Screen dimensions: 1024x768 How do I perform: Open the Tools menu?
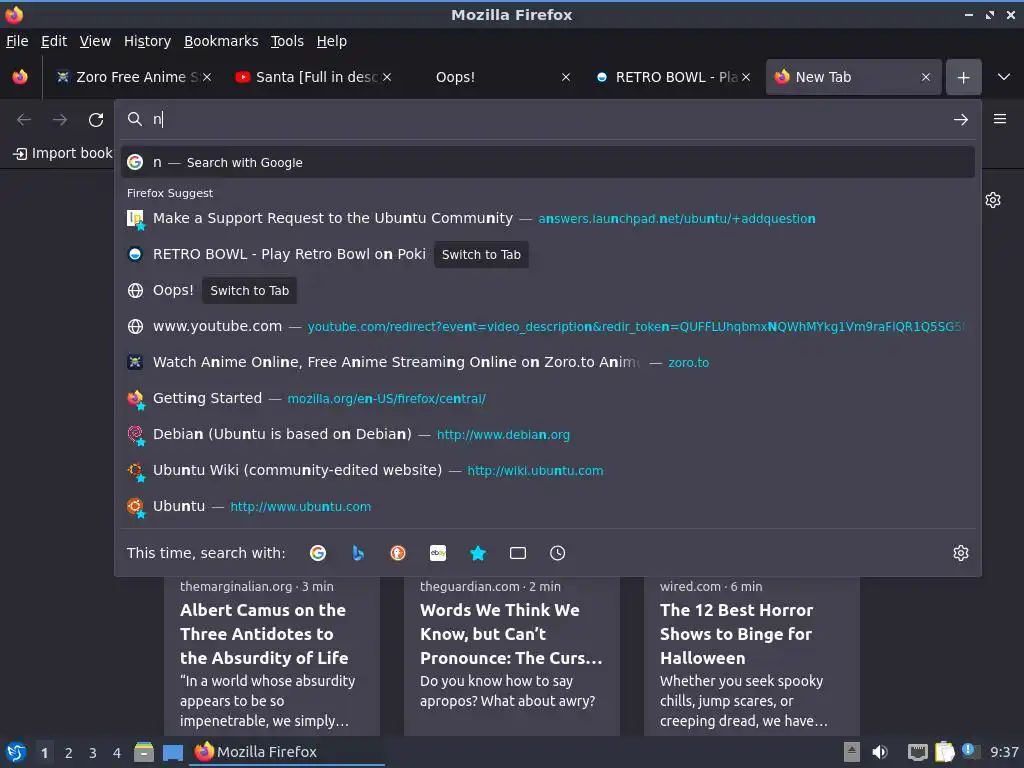(x=287, y=41)
